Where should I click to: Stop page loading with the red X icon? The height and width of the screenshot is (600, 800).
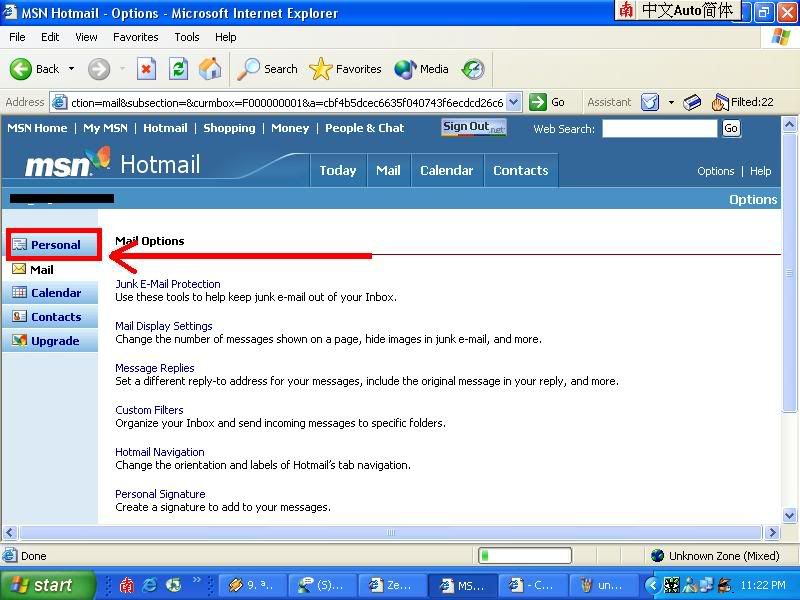(x=146, y=69)
